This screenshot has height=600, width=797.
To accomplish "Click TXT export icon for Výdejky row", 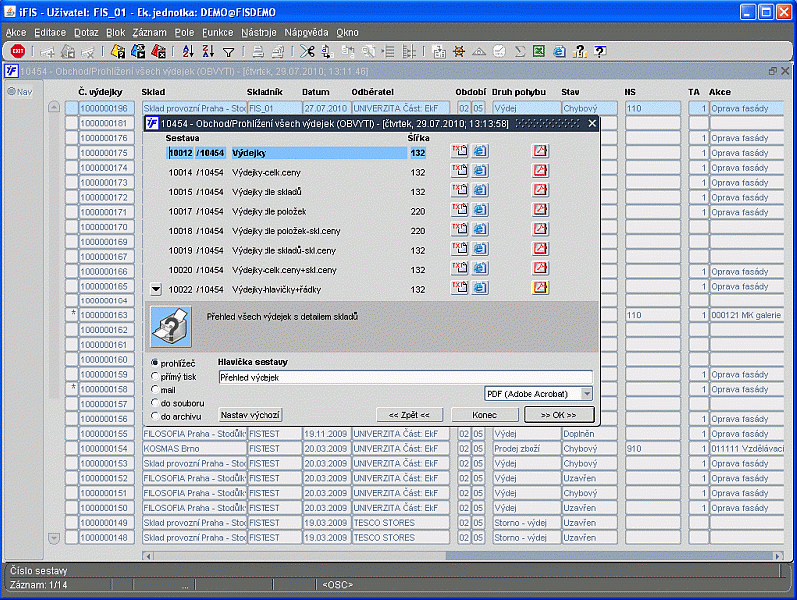I will pyautogui.click(x=459, y=151).
